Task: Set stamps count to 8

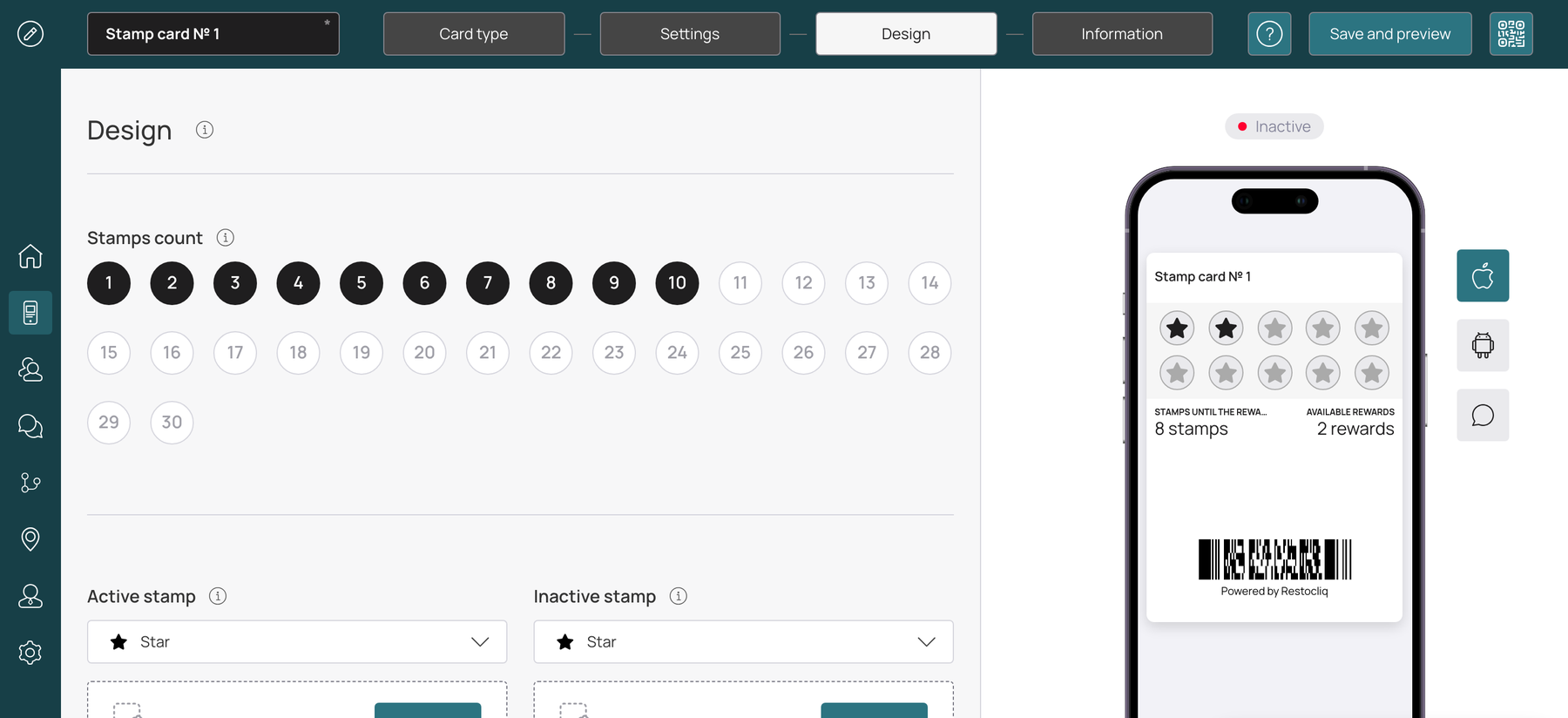Action: [x=551, y=283]
